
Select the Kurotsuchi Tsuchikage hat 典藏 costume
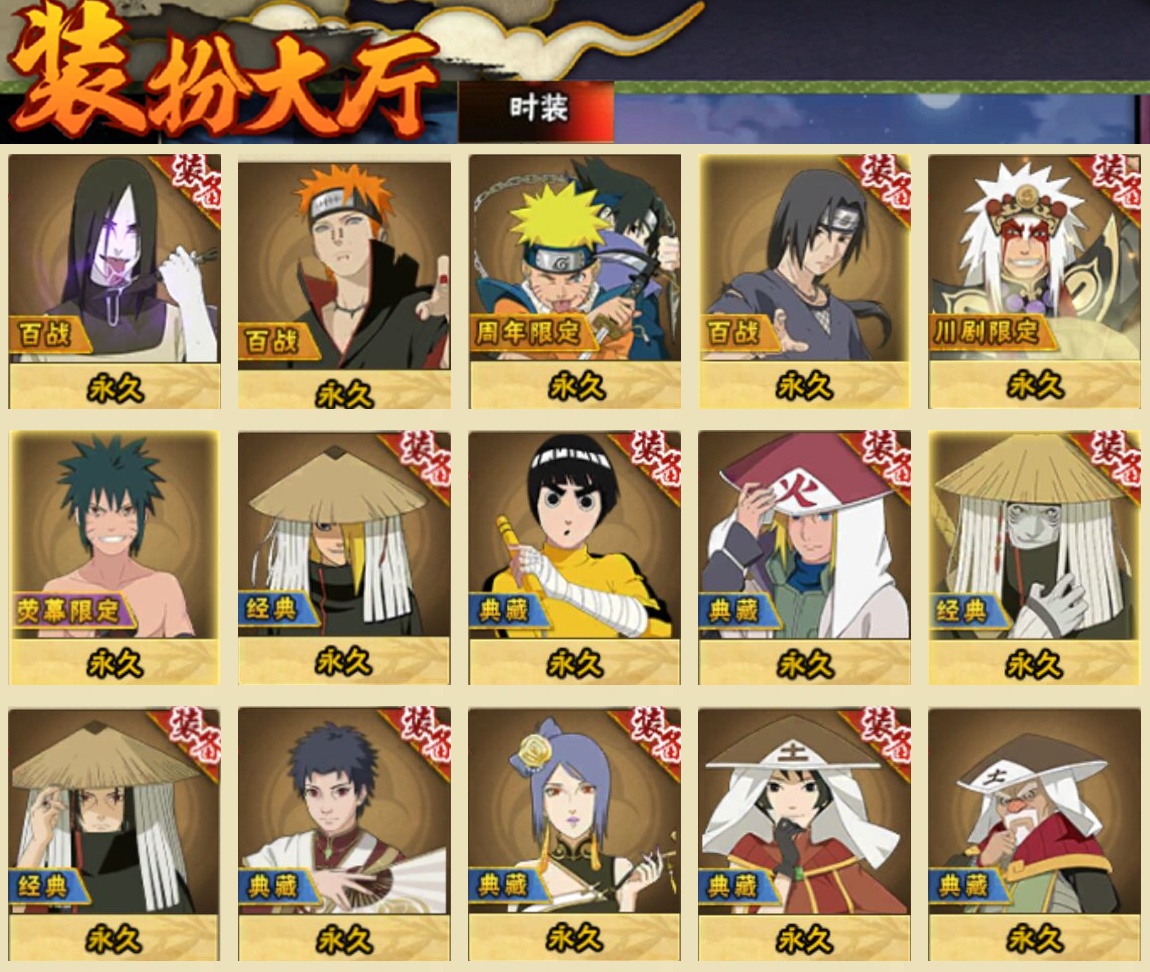(x=805, y=834)
